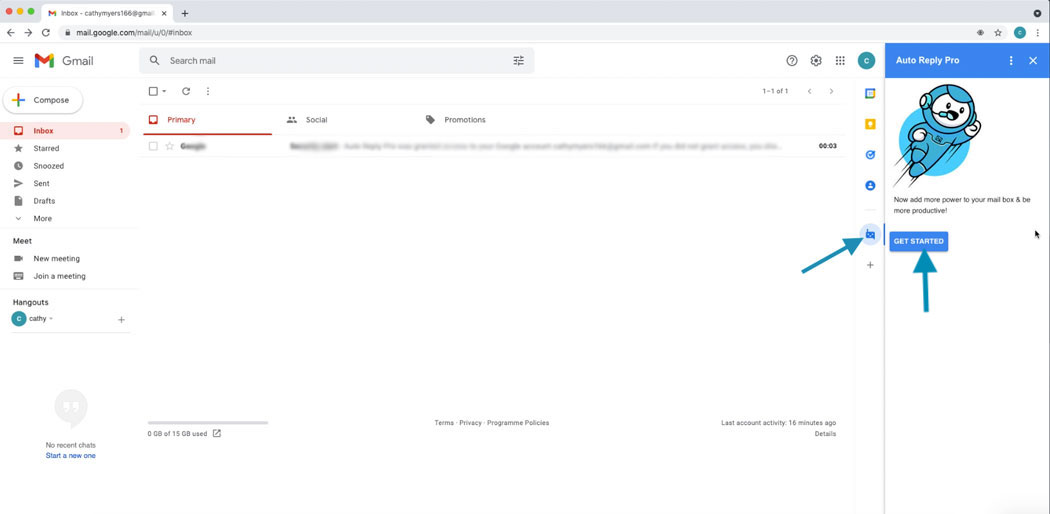The image size is (1050, 514).
Task: Click the Compose button
Action: tap(43, 100)
